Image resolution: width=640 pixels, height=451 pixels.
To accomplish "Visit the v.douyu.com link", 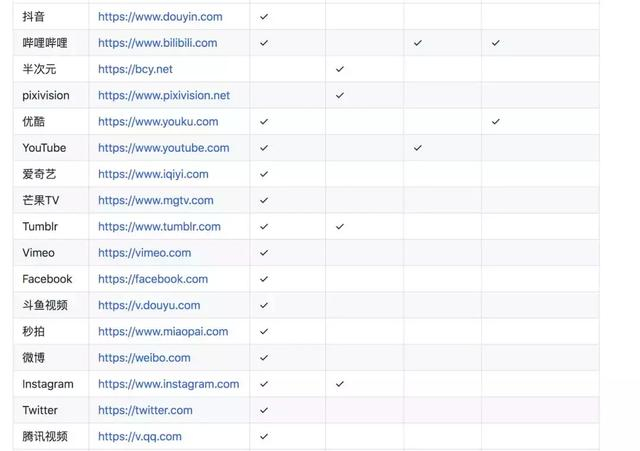I will 149,305.
